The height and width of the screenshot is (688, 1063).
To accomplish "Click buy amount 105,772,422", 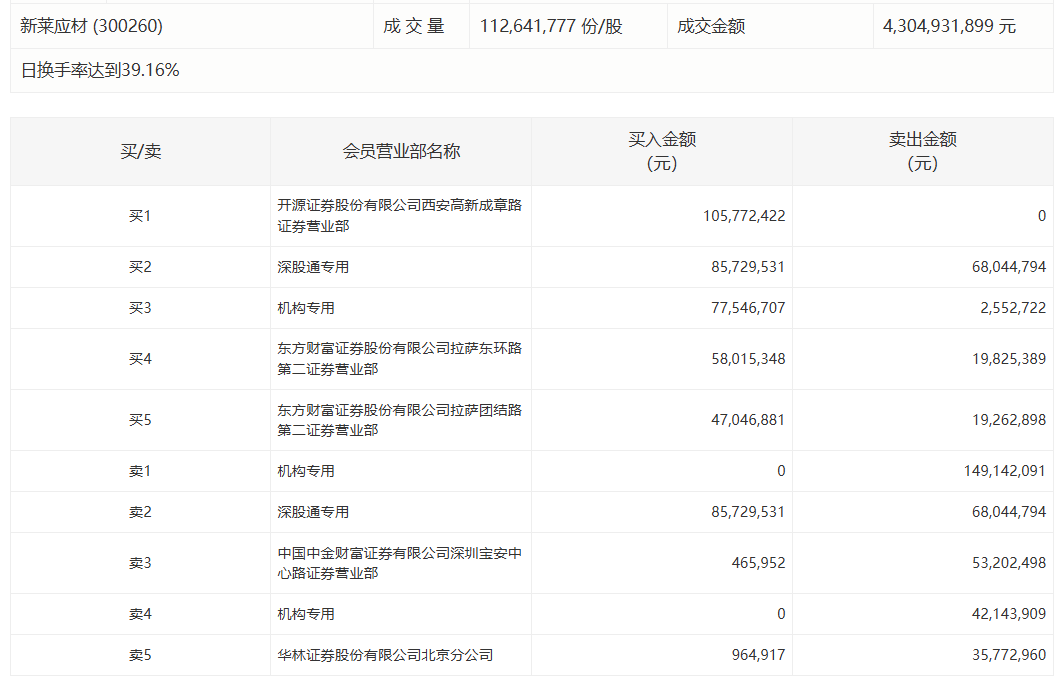I will click(x=744, y=216).
